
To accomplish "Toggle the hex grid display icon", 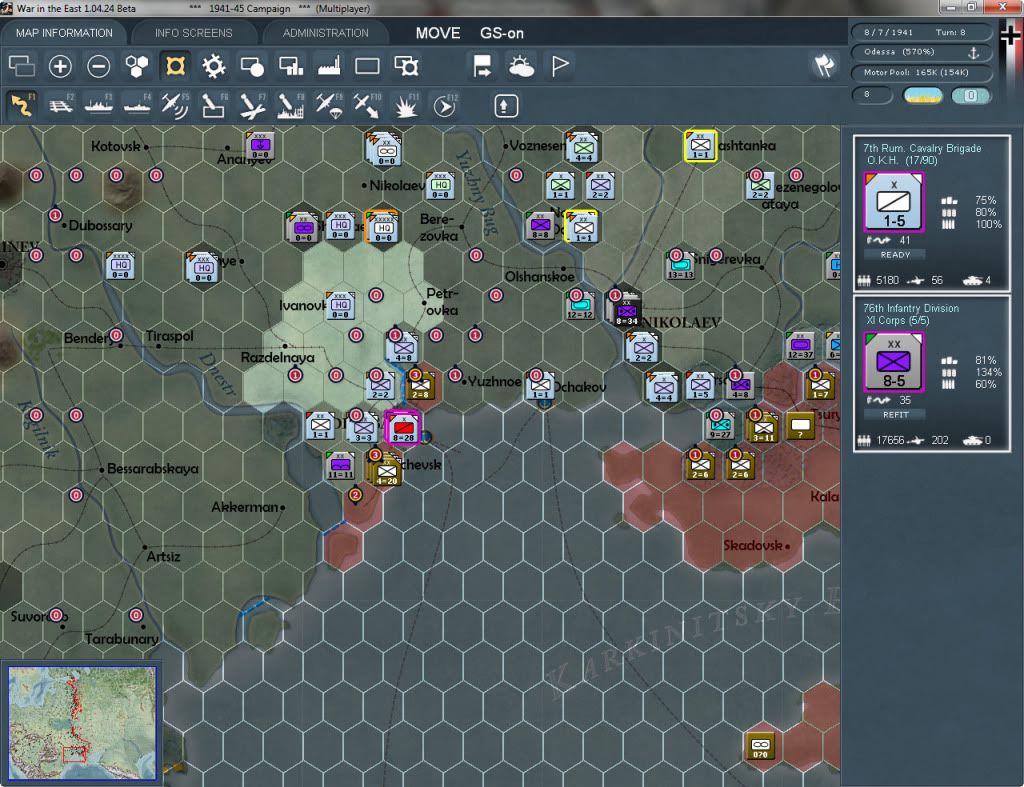I will coord(137,66).
